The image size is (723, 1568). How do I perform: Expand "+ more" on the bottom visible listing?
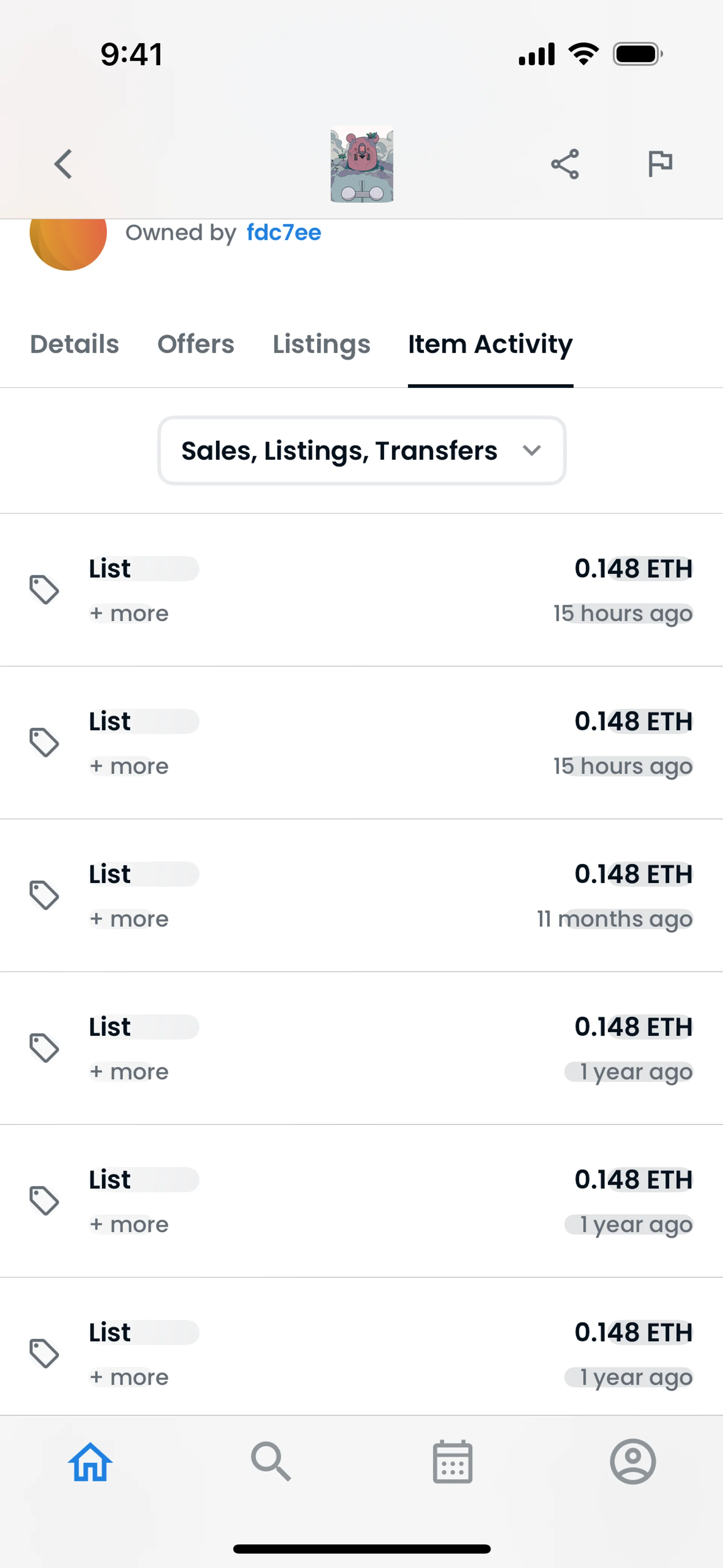[x=129, y=1377]
